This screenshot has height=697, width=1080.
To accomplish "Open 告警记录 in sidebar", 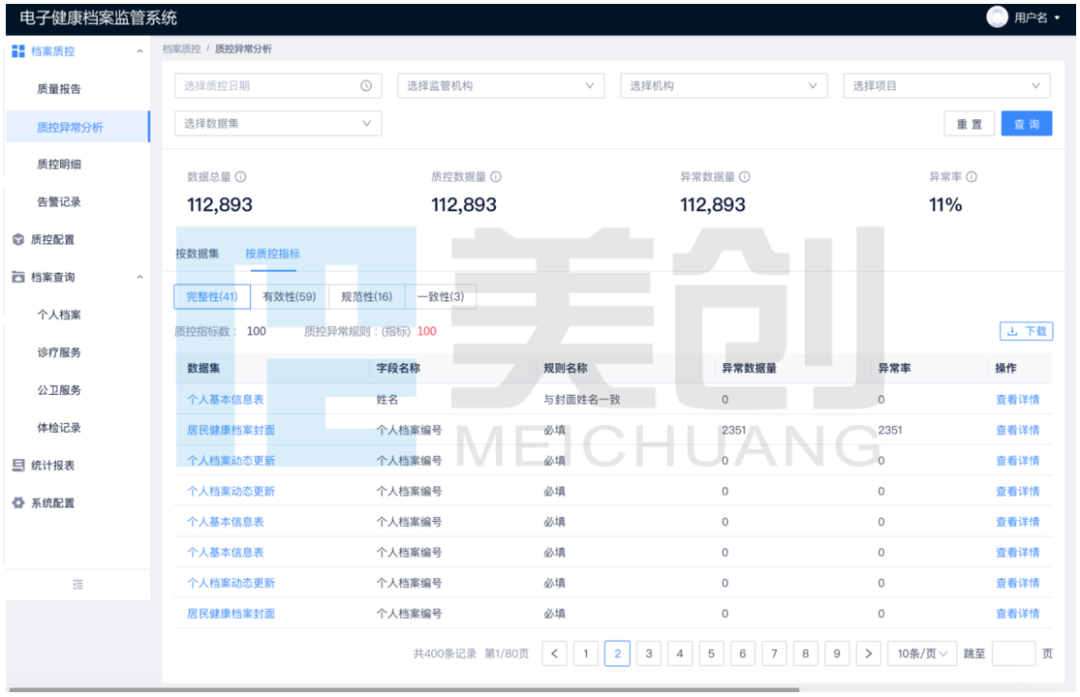I will point(59,202).
